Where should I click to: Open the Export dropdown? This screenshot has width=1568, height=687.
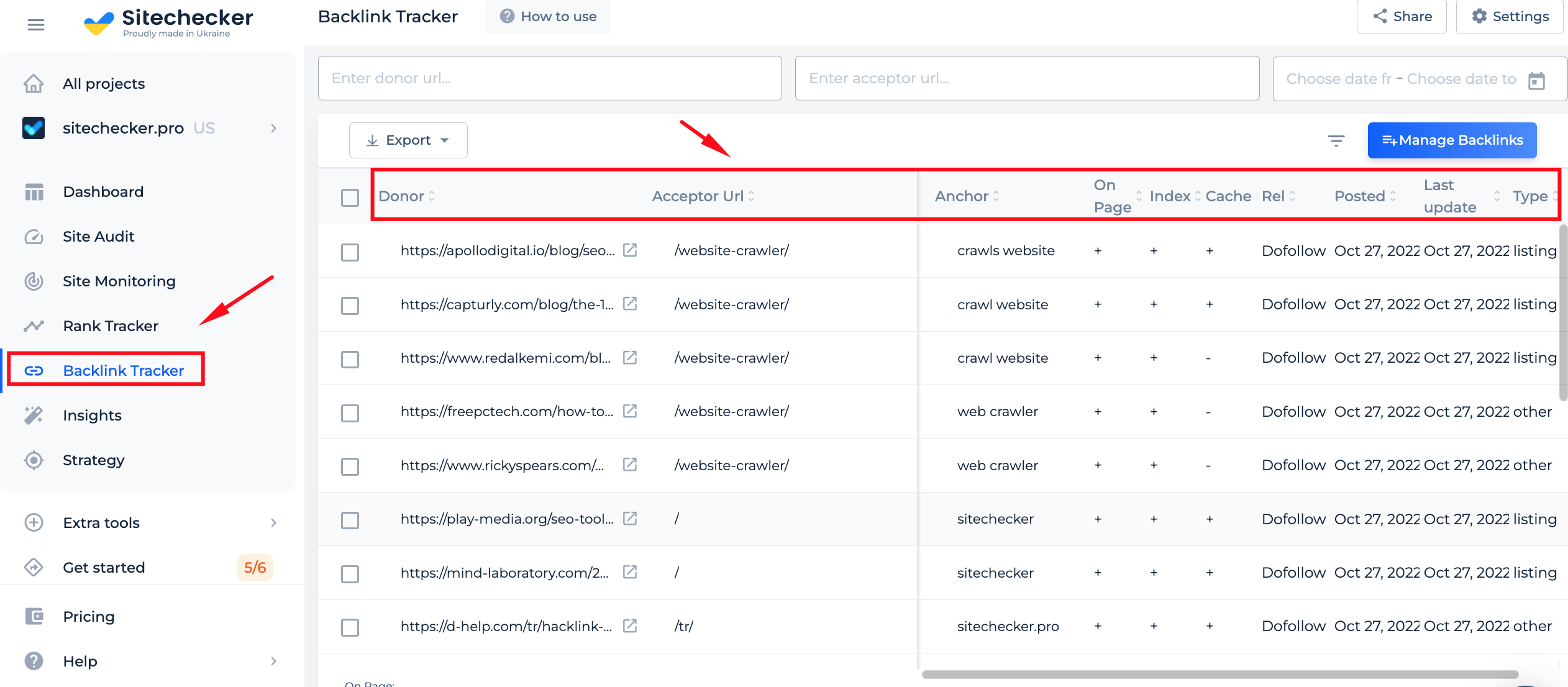pos(408,140)
